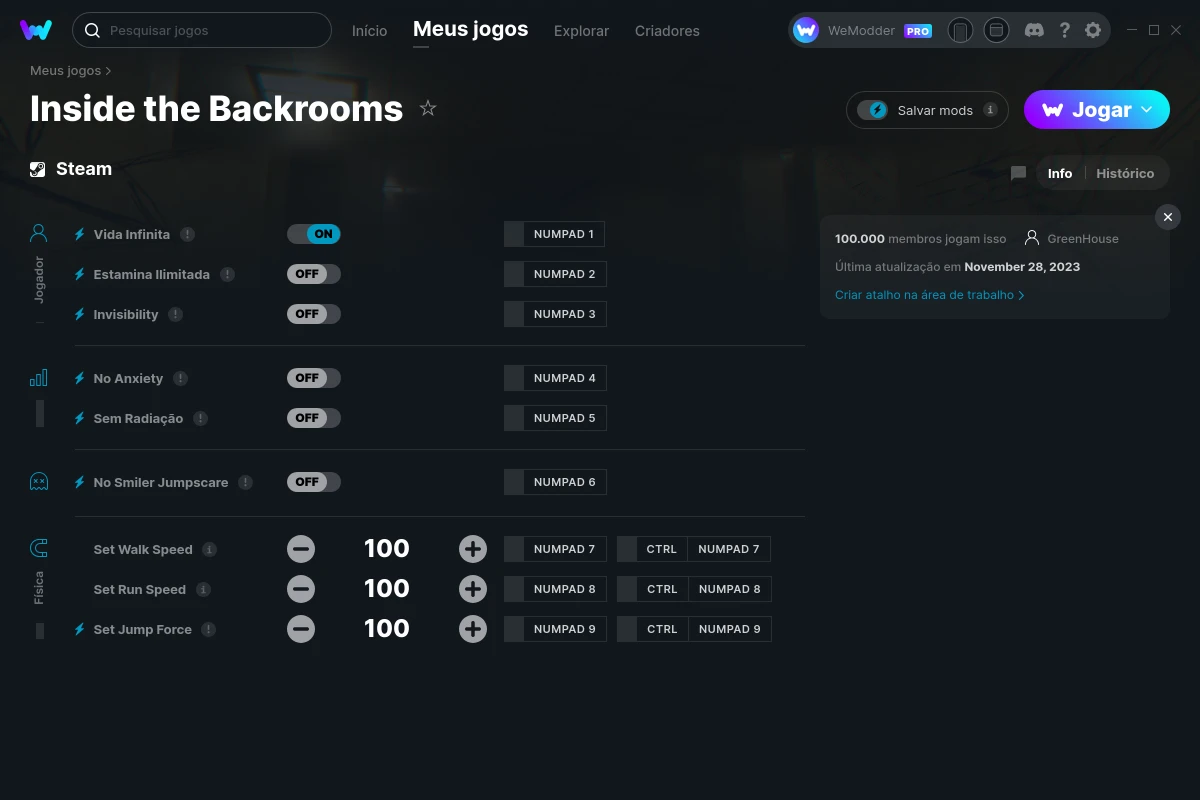Click info icon next to Set Jump Force

pyautogui.click(x=208, y=629)
